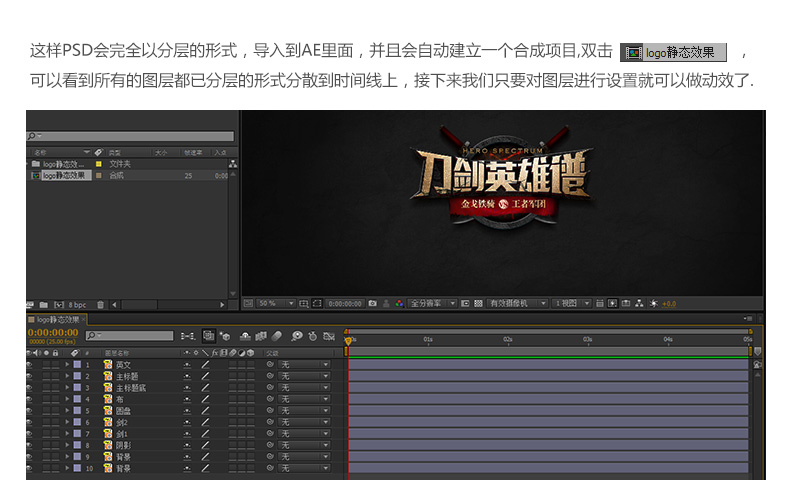
Task: Click viewer timecode 0:00:00:00 button
Action: (x=345, y=303)
